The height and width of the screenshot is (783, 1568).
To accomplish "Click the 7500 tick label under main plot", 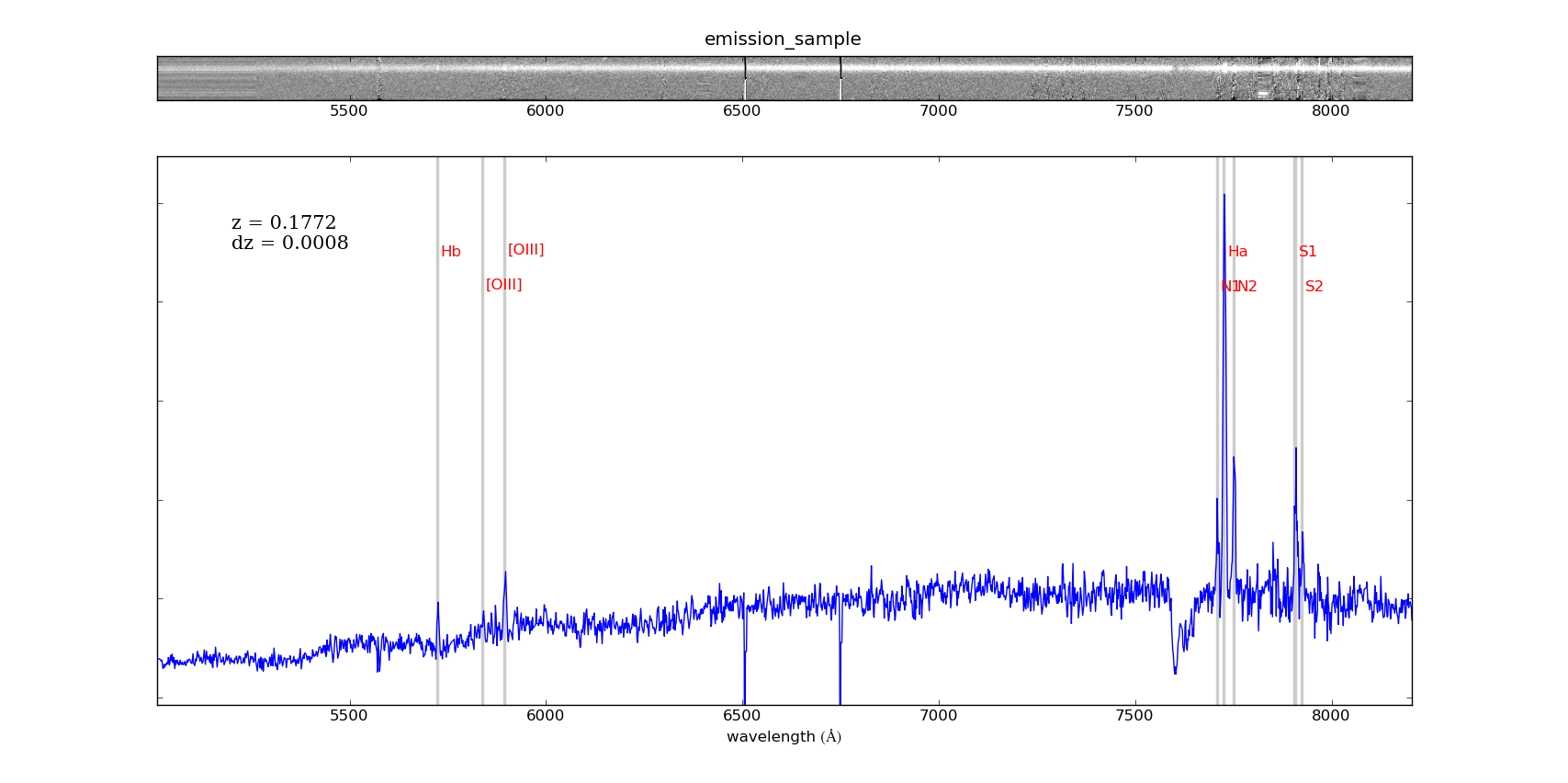I will point(1134,716).
